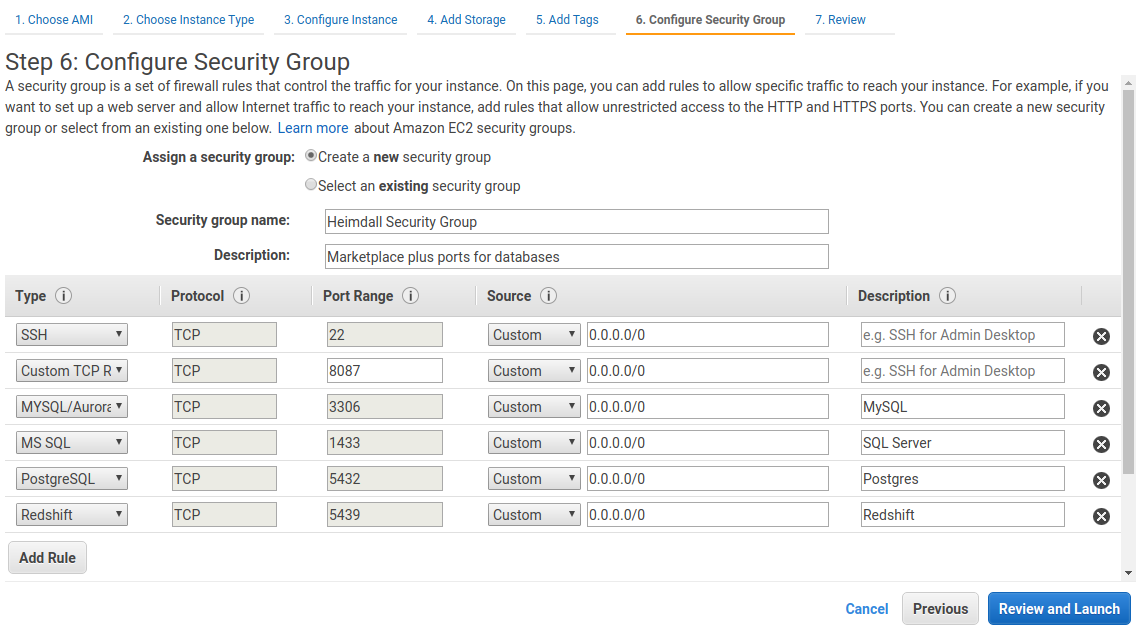Delete the Redshift rule row
This screenshot has width=1142, height=632.
(x=1101, y=516)
